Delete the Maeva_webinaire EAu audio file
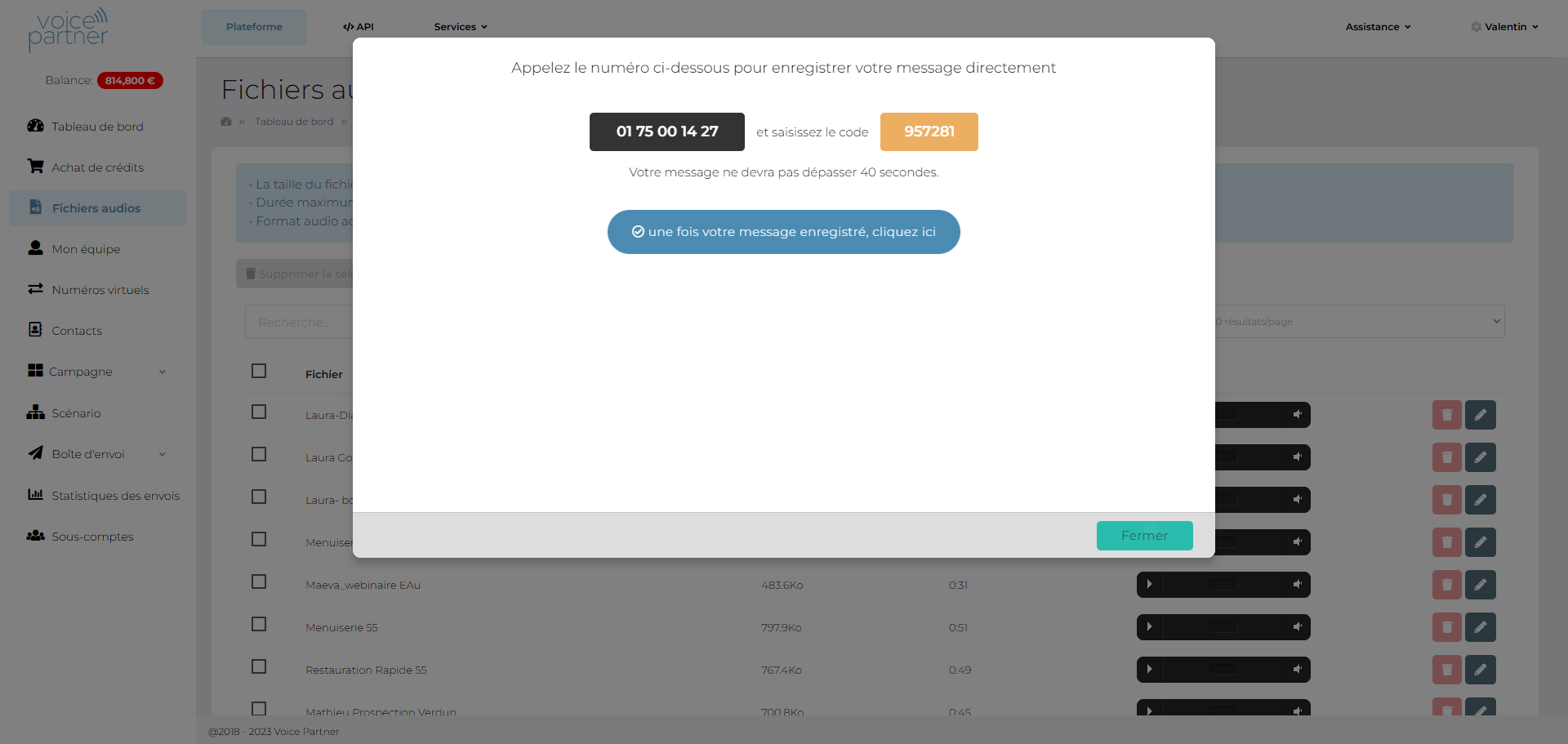Image resolution: width=1568 pixels, height=744 pixels. click(1446, 585)
